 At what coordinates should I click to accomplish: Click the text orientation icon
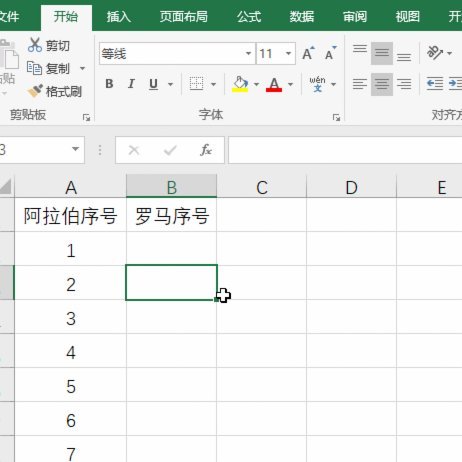coord(435,53)
